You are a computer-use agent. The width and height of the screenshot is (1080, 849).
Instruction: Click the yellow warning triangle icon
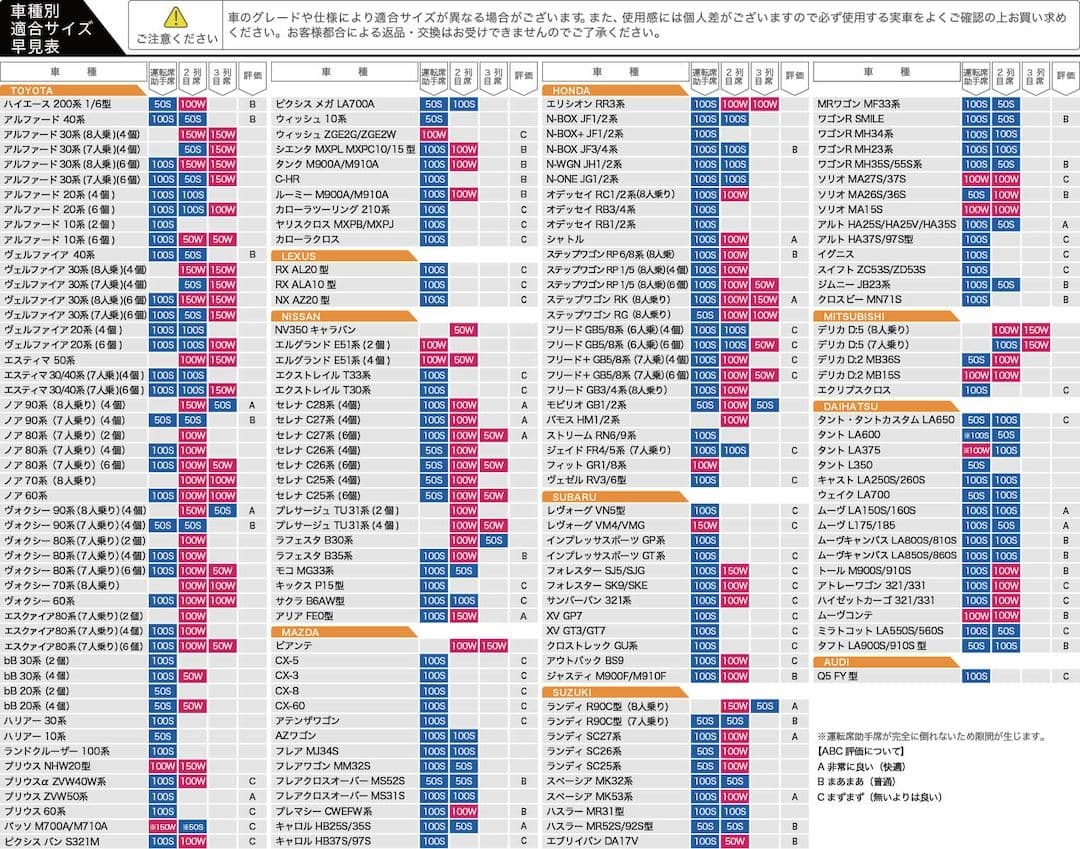175,17
